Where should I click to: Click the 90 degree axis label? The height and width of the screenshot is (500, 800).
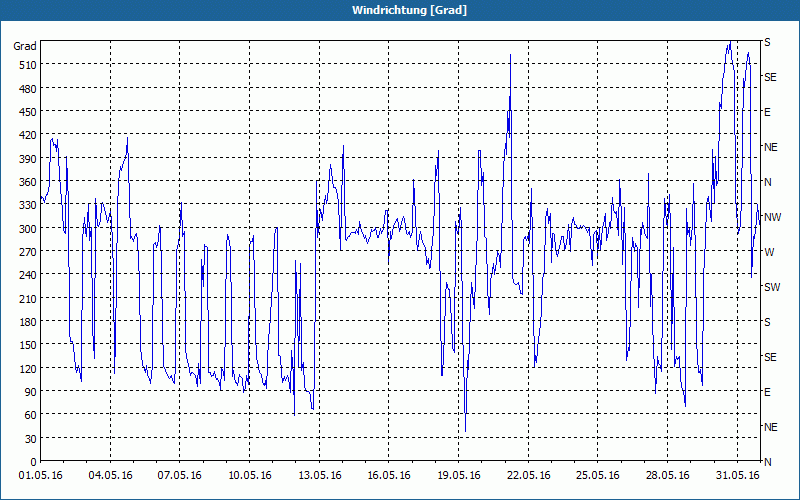30,392
